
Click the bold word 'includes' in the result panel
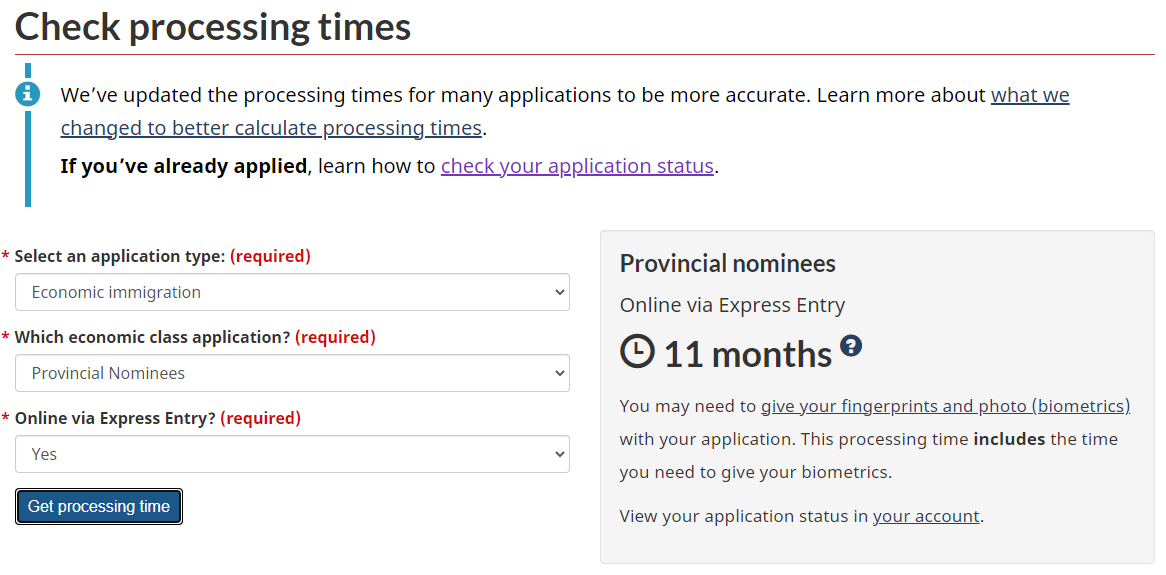(x=1009, y=439)
